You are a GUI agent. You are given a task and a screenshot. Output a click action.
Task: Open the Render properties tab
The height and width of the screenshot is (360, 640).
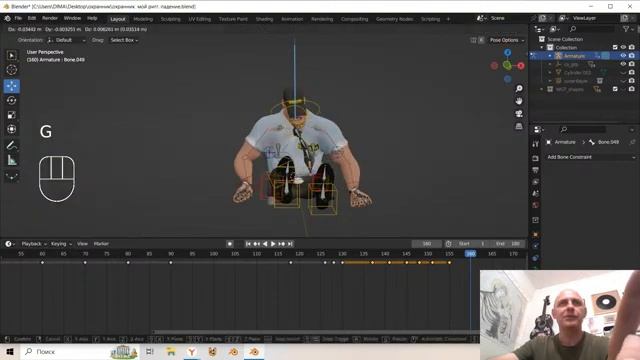point(536,158)
